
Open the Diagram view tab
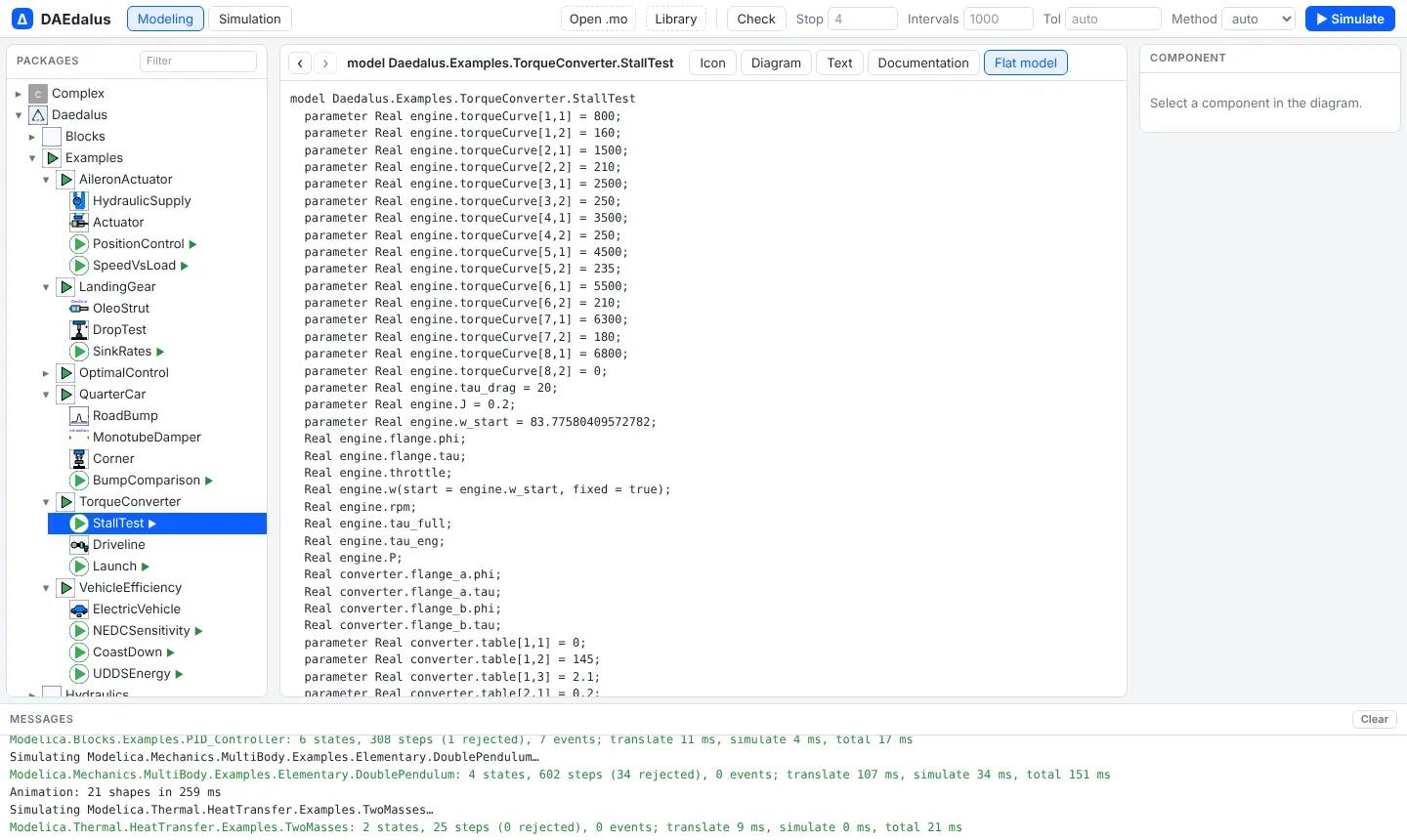coord(776,63)
